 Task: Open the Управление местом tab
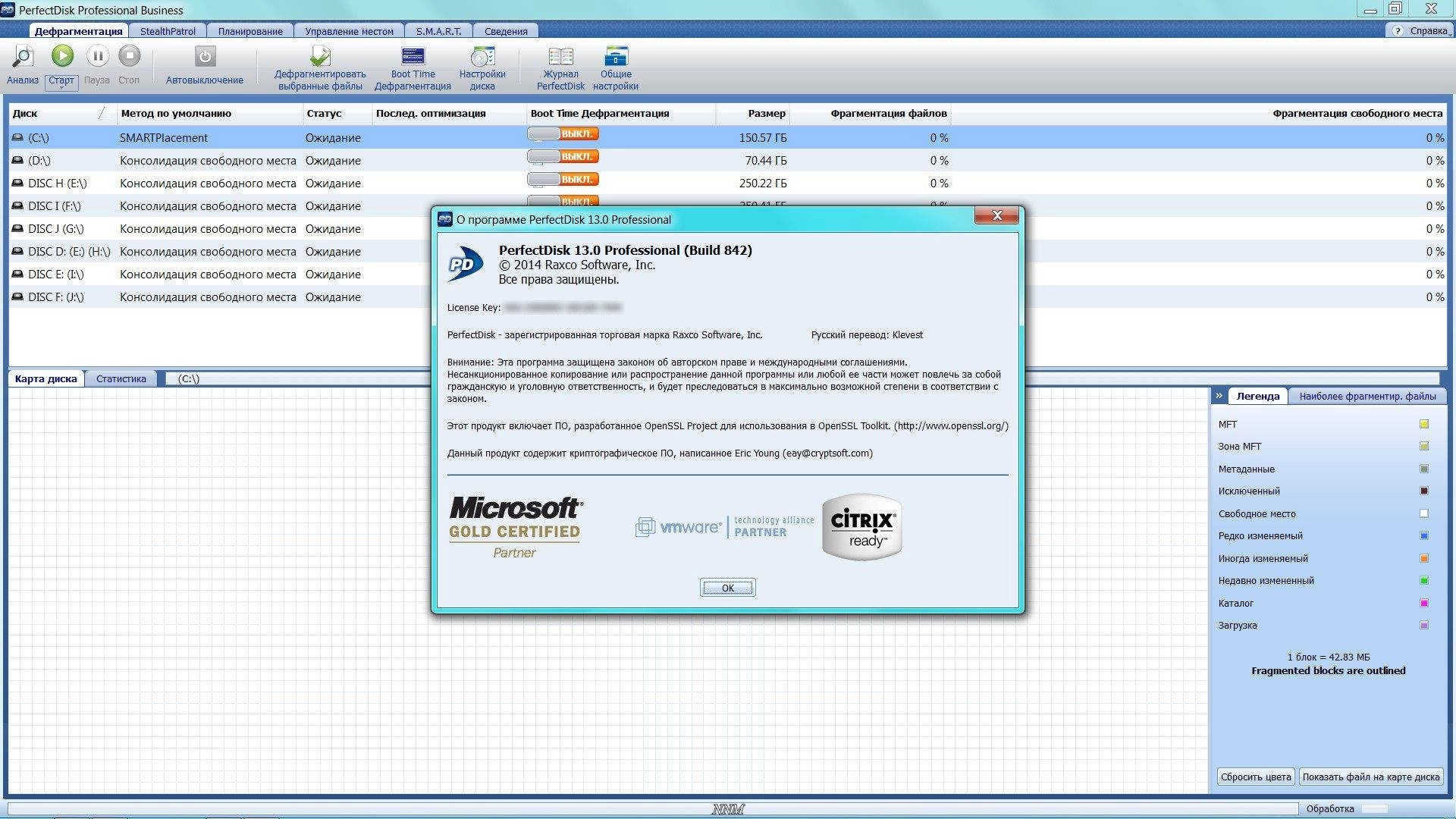(x=349, y=31)
